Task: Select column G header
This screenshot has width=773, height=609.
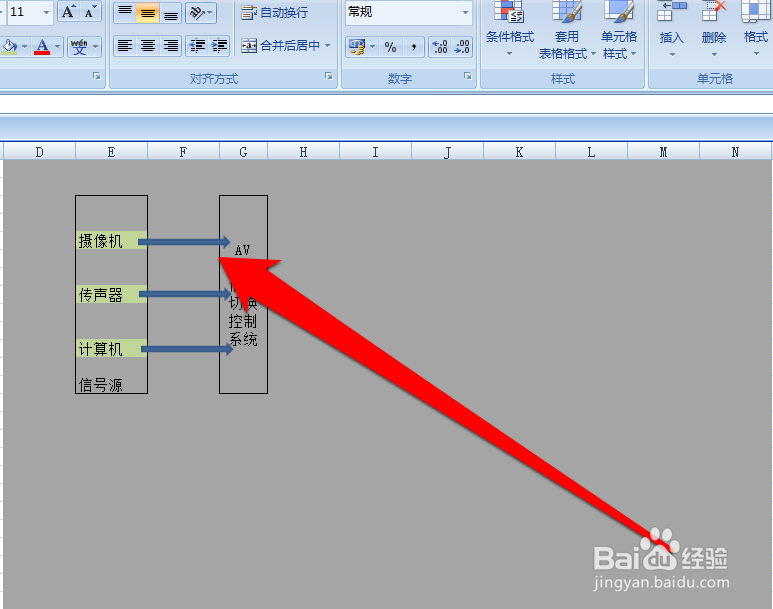Action: (x=244, y=152)
